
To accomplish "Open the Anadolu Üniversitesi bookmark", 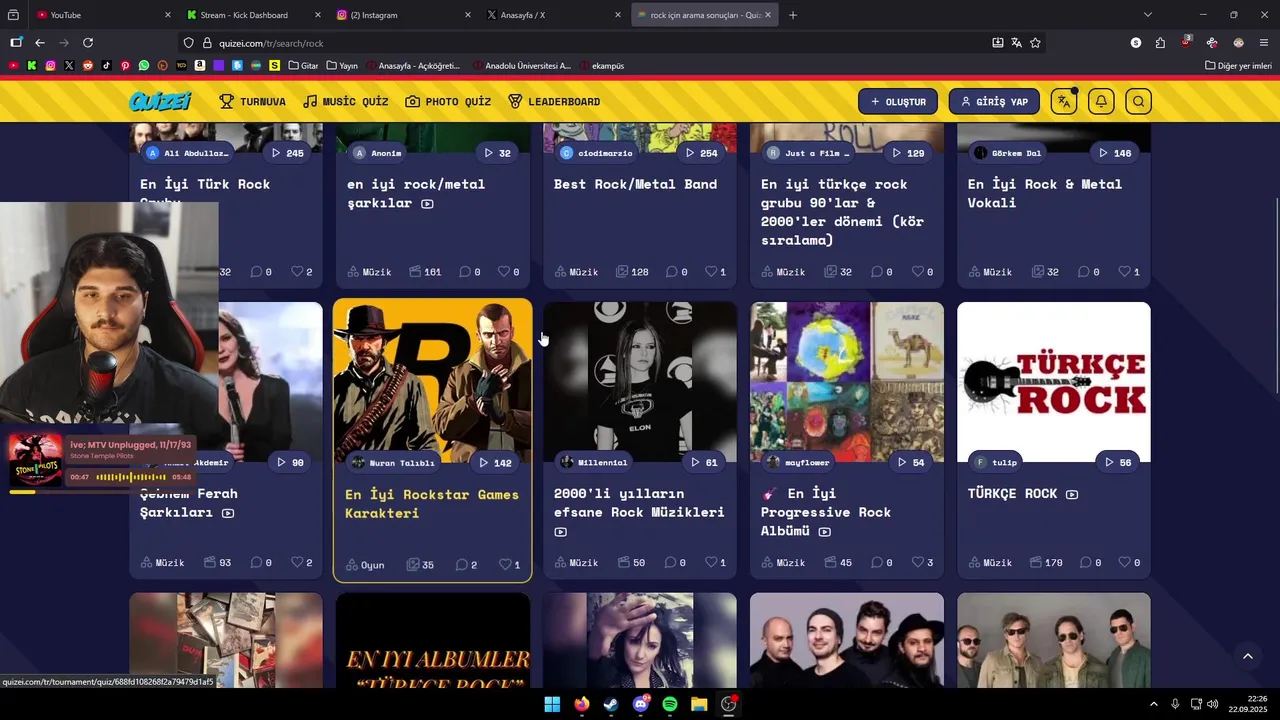I will (522, 66).
